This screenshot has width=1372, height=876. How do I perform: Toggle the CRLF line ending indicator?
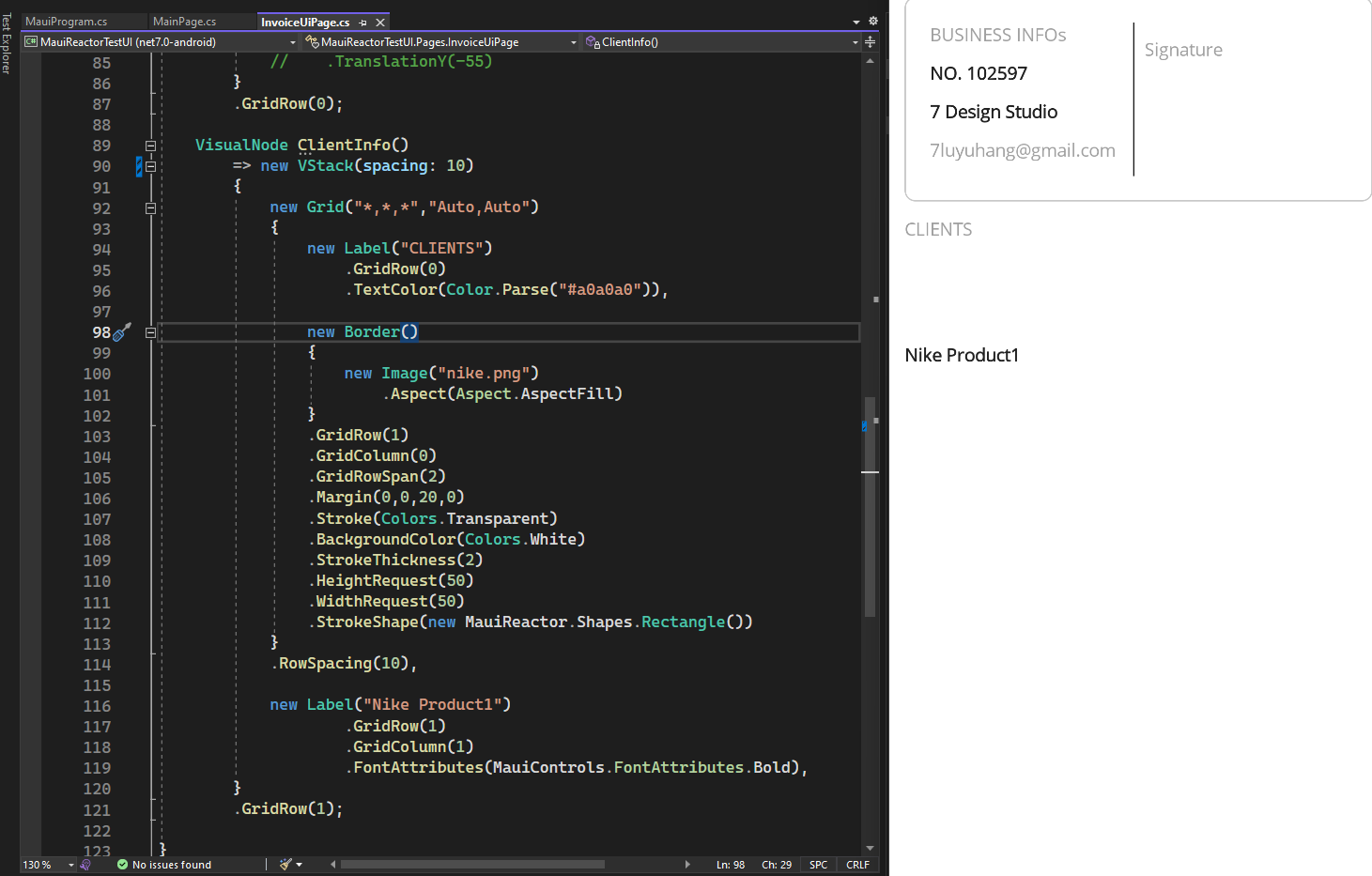(x=857, y=864)
